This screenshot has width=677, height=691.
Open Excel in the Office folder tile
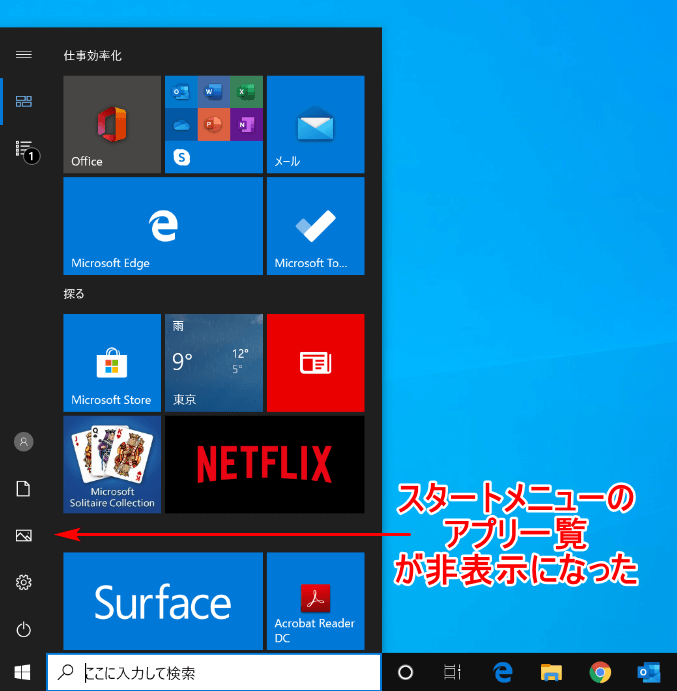coord(246,92)
